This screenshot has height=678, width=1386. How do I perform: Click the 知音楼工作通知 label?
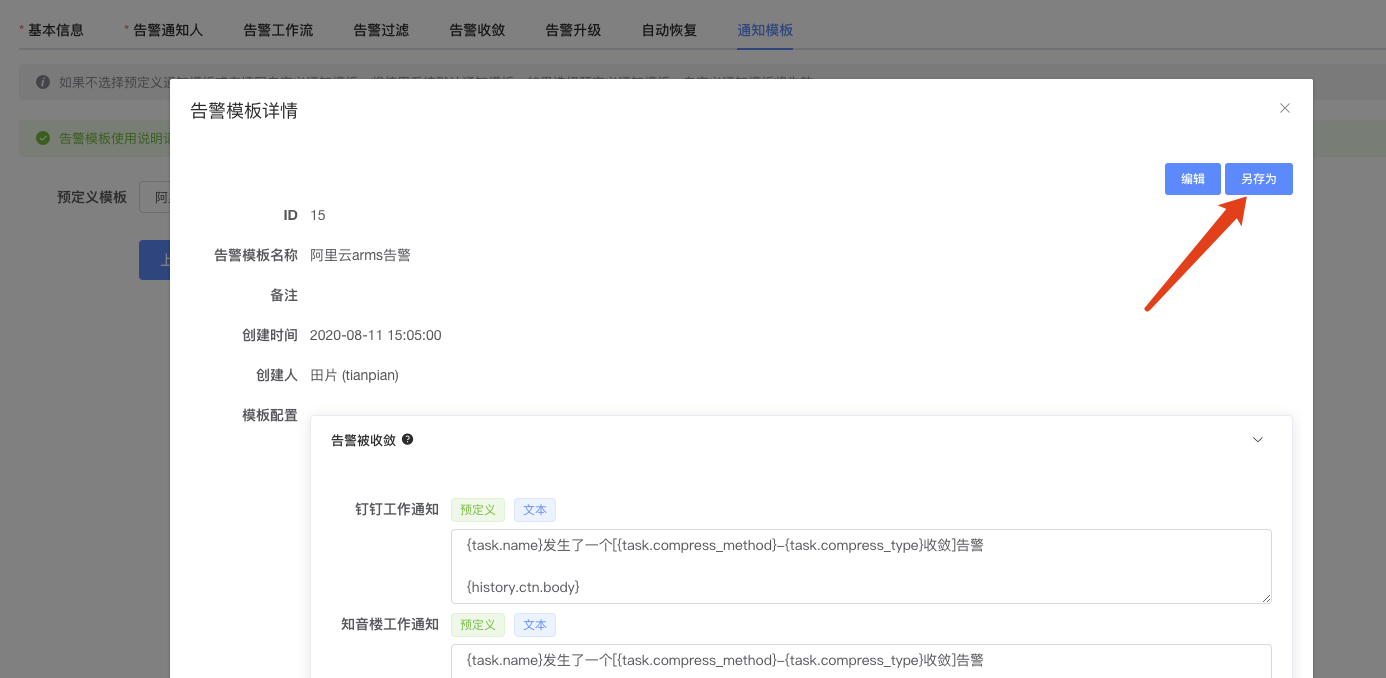[390, 624]
